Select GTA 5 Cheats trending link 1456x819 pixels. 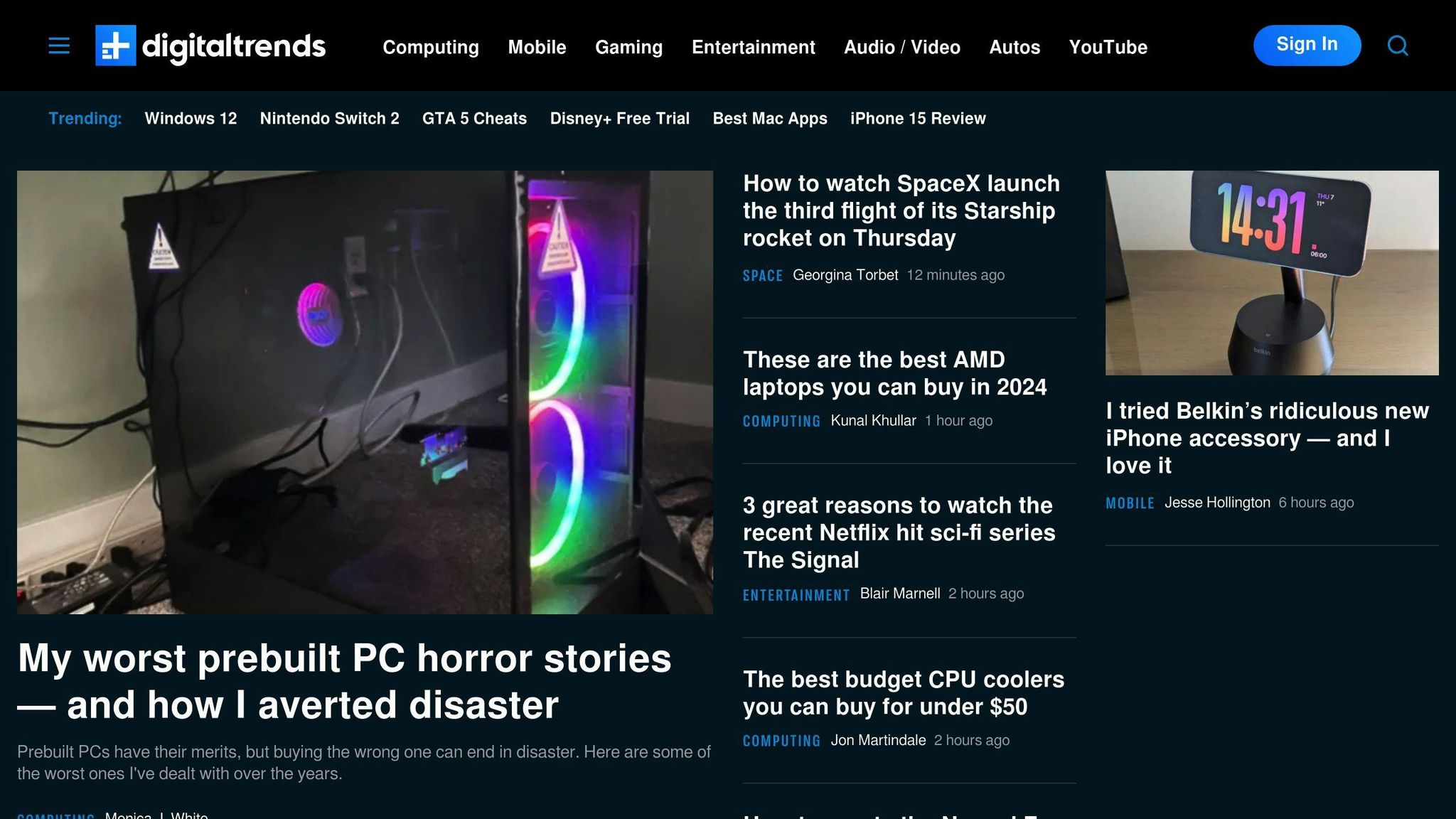pyautogui.click(x=474, y=119)
